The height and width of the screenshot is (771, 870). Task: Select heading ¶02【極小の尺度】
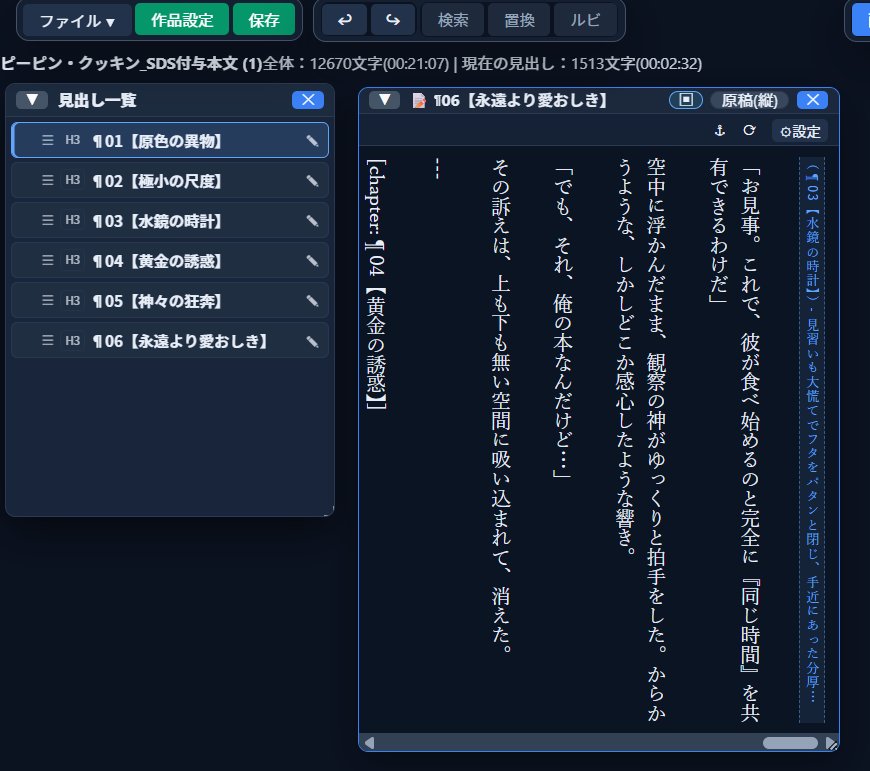pyautogui.click(x=170, y=181)
